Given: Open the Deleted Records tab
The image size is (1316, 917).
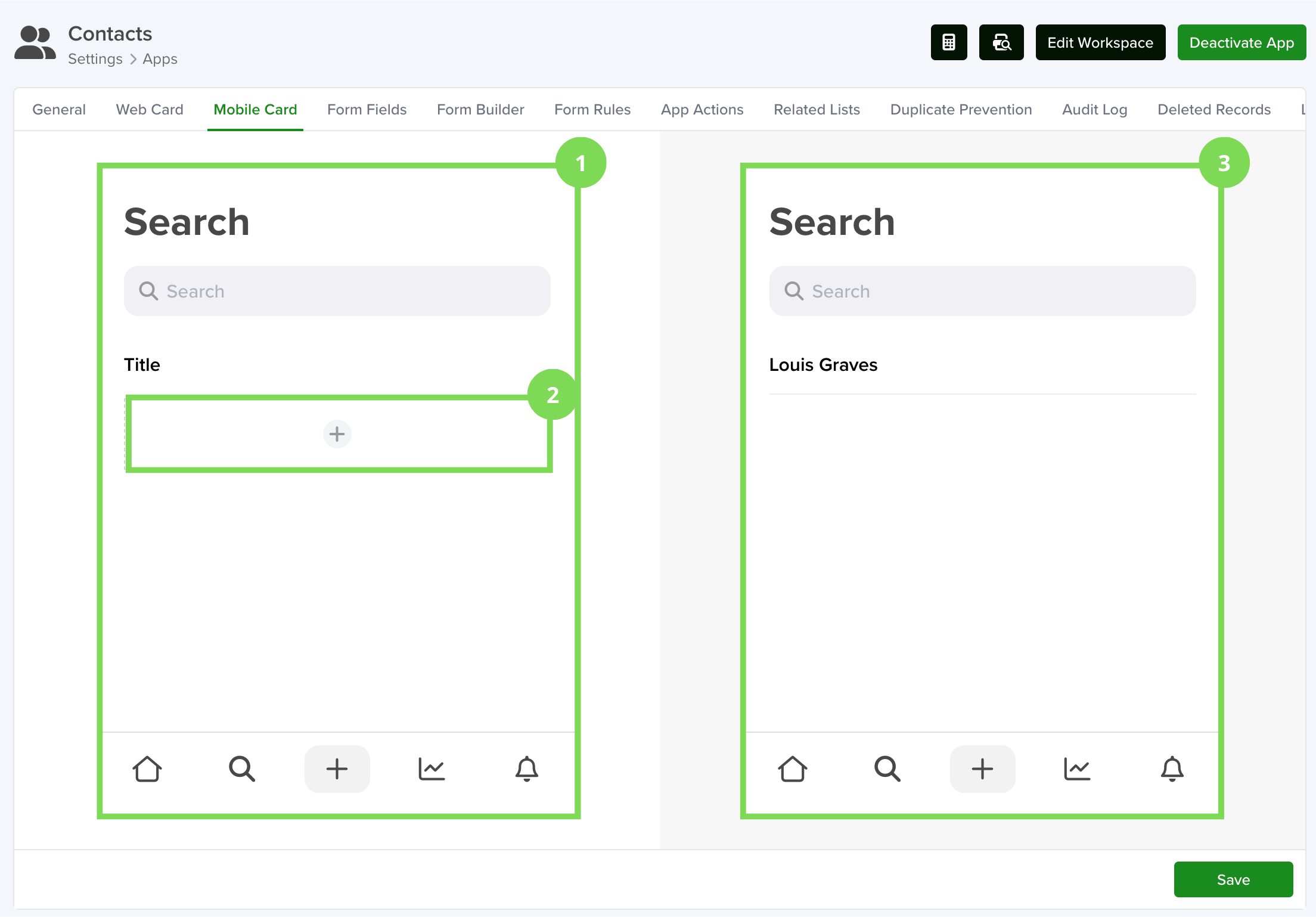Looking at the screenshot, I should [x=1214, y=110].
